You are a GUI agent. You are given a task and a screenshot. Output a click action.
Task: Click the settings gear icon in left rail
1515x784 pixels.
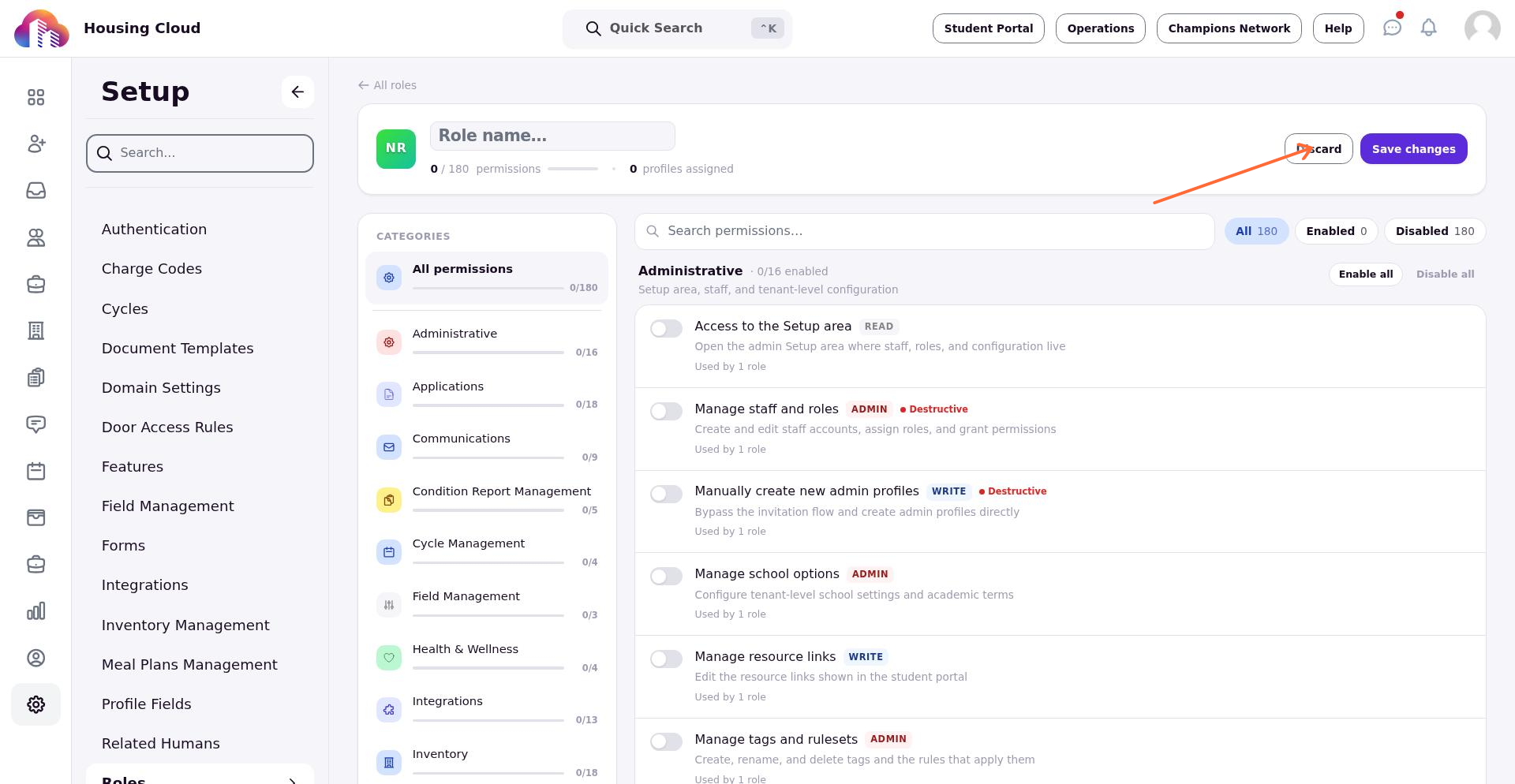pos(36,704)
